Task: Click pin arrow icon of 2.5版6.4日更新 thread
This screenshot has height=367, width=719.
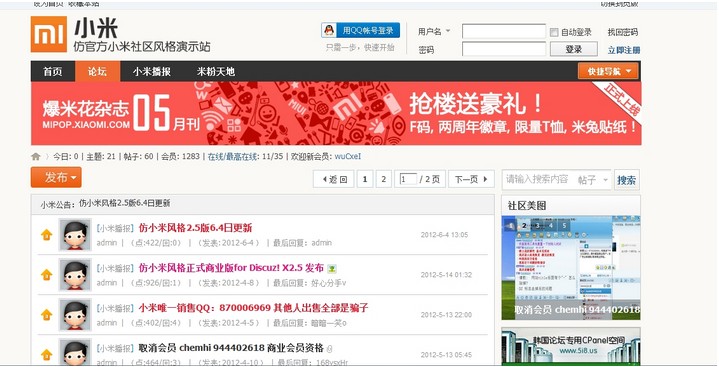Action: pos(46,235)
